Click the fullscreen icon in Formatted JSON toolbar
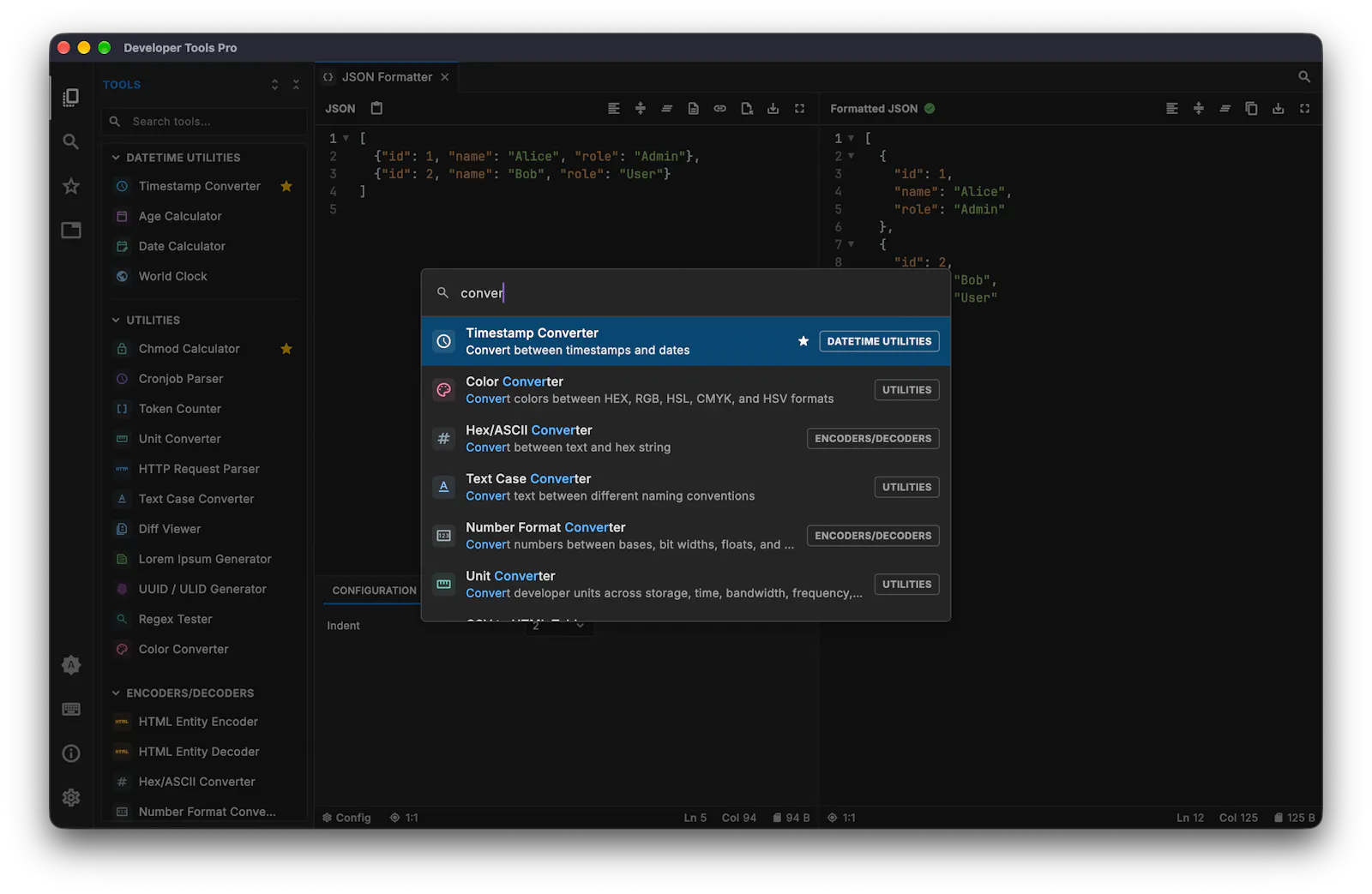Screen dimensions: 1372x894 click(1305, 108)
